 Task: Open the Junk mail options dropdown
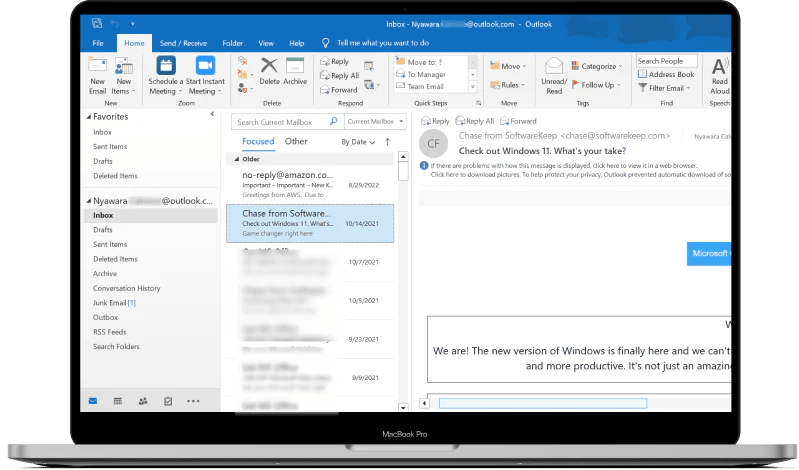[x=245, y=89]
